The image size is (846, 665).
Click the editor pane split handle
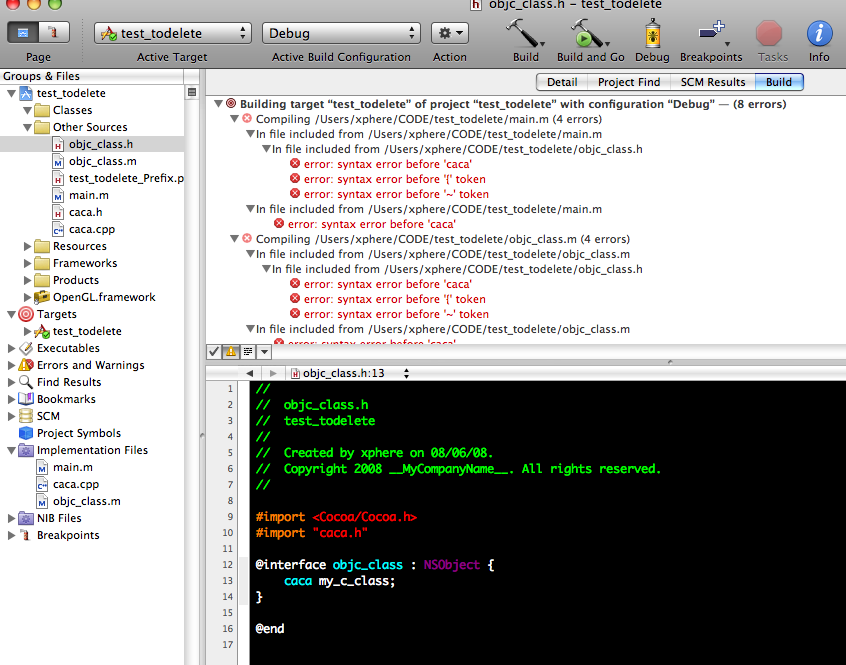[670, 362]
